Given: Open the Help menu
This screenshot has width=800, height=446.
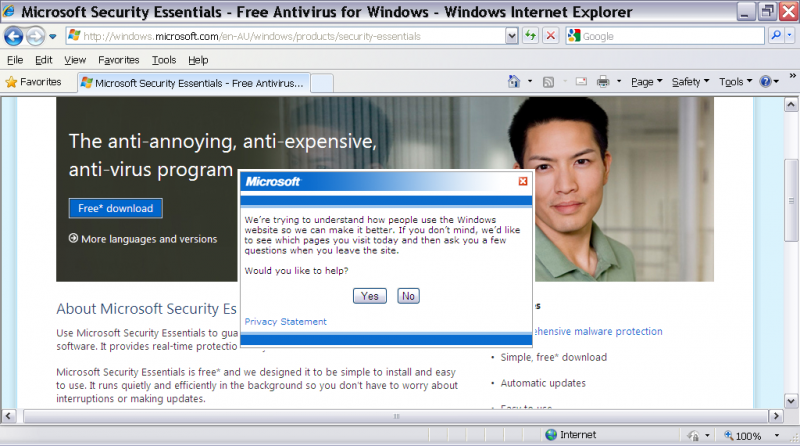Looking at the screenshot, I should coord(198,60).
